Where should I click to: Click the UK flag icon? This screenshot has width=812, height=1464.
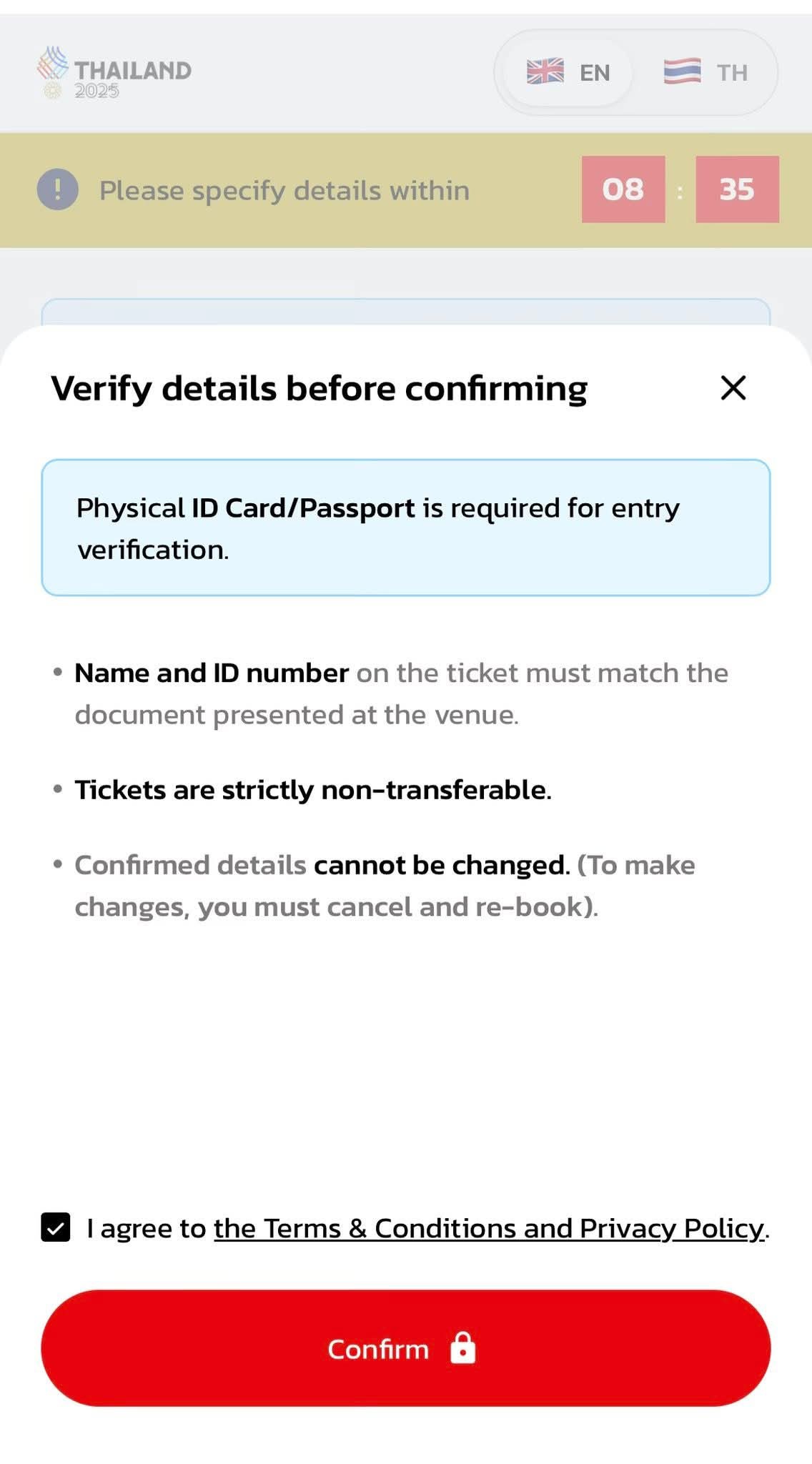pyautogui.click(x=545, y=71)
